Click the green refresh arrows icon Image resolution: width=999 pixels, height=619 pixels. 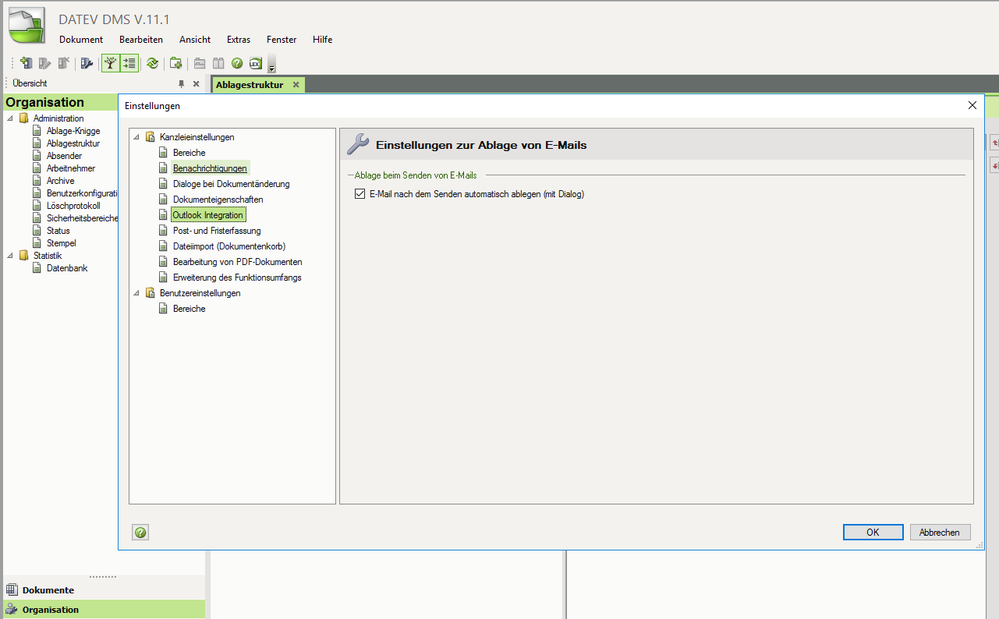click(x=152, y=63)
